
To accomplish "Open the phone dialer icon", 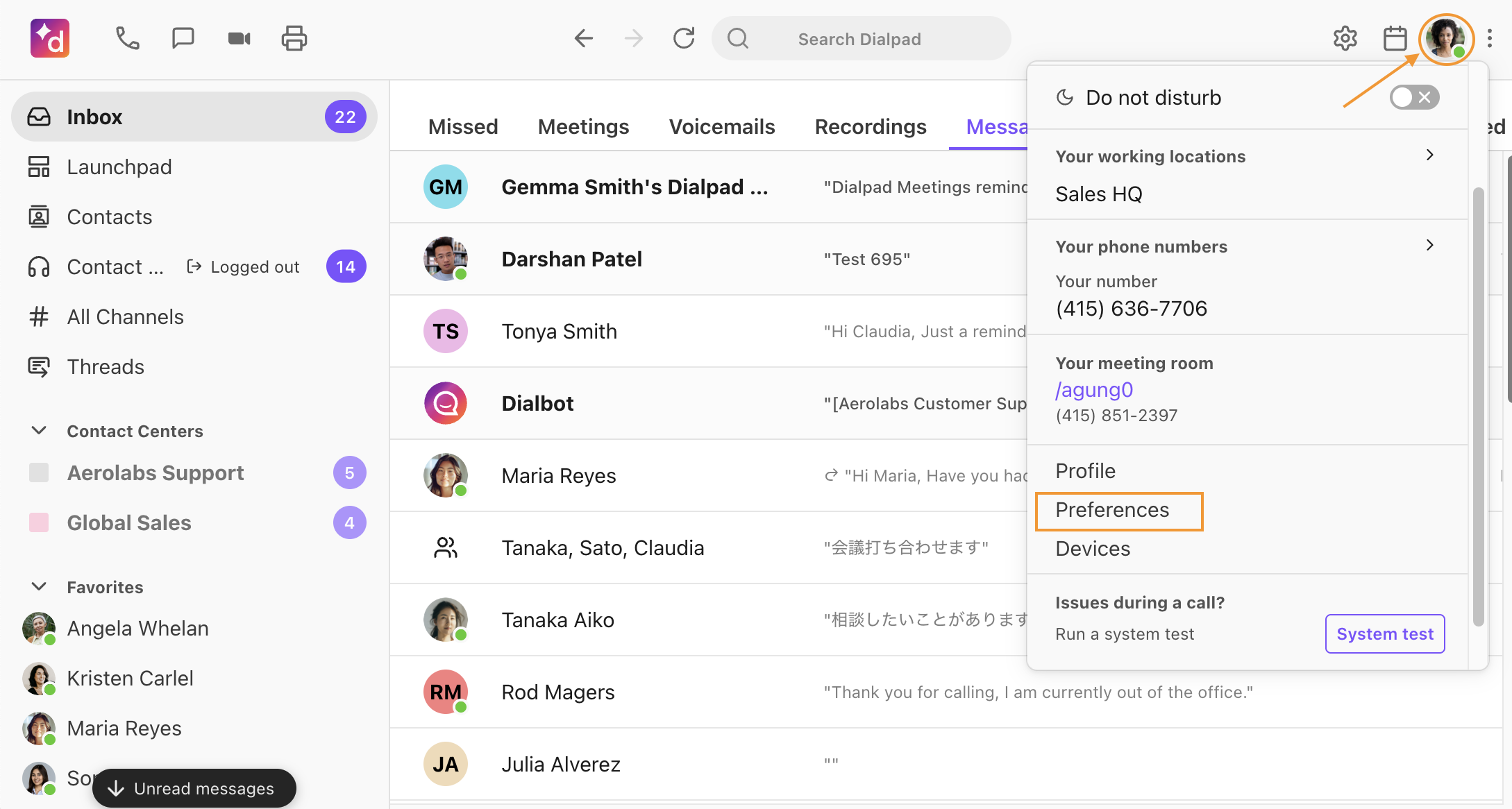I will [x=127, y=38].
